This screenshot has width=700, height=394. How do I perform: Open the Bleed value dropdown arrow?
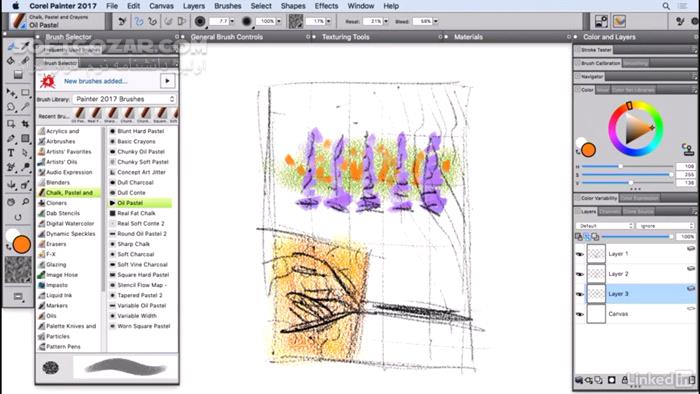[x=436, y=21]
